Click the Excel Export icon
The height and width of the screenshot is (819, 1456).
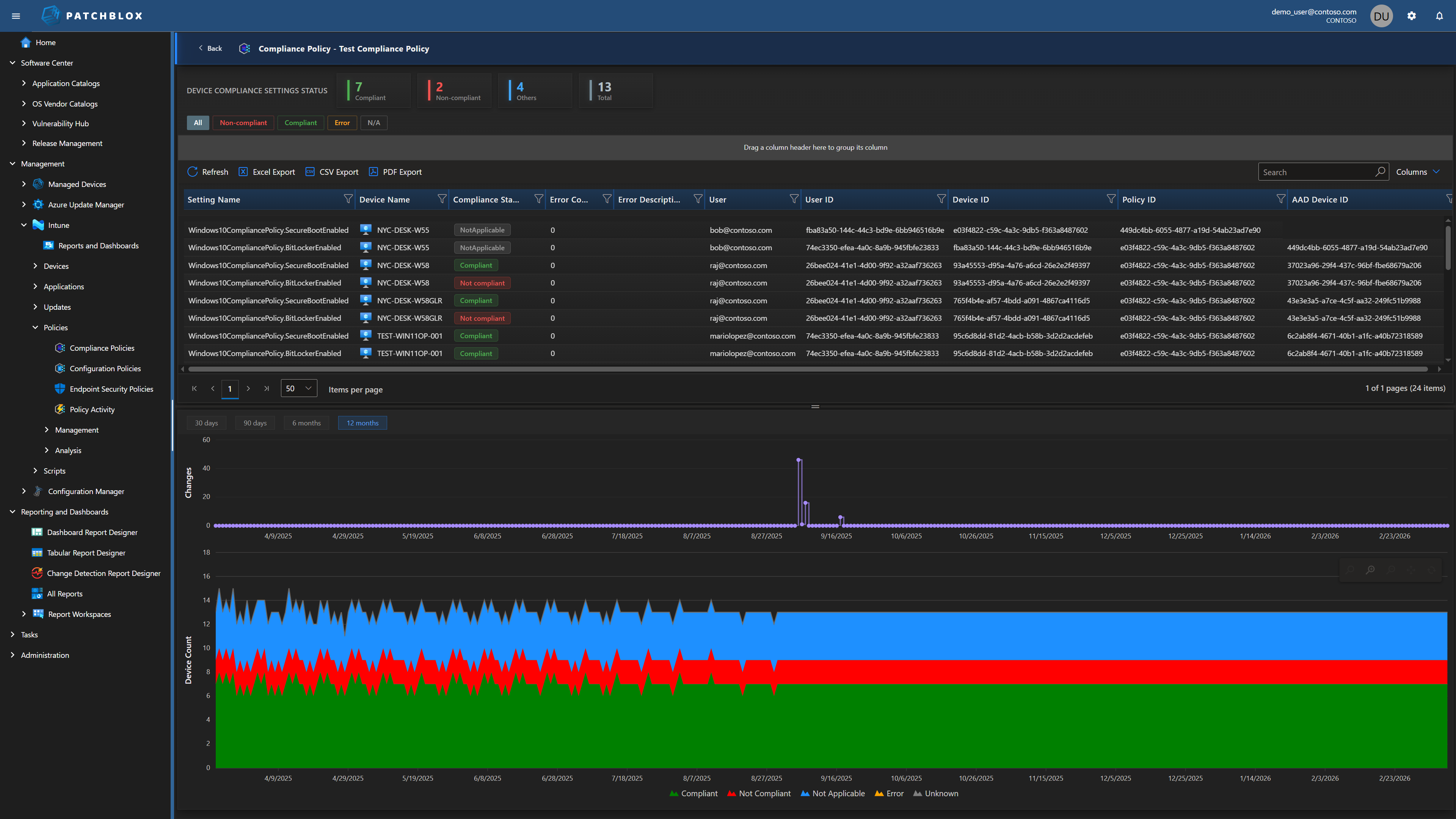(x=243, y=172)
